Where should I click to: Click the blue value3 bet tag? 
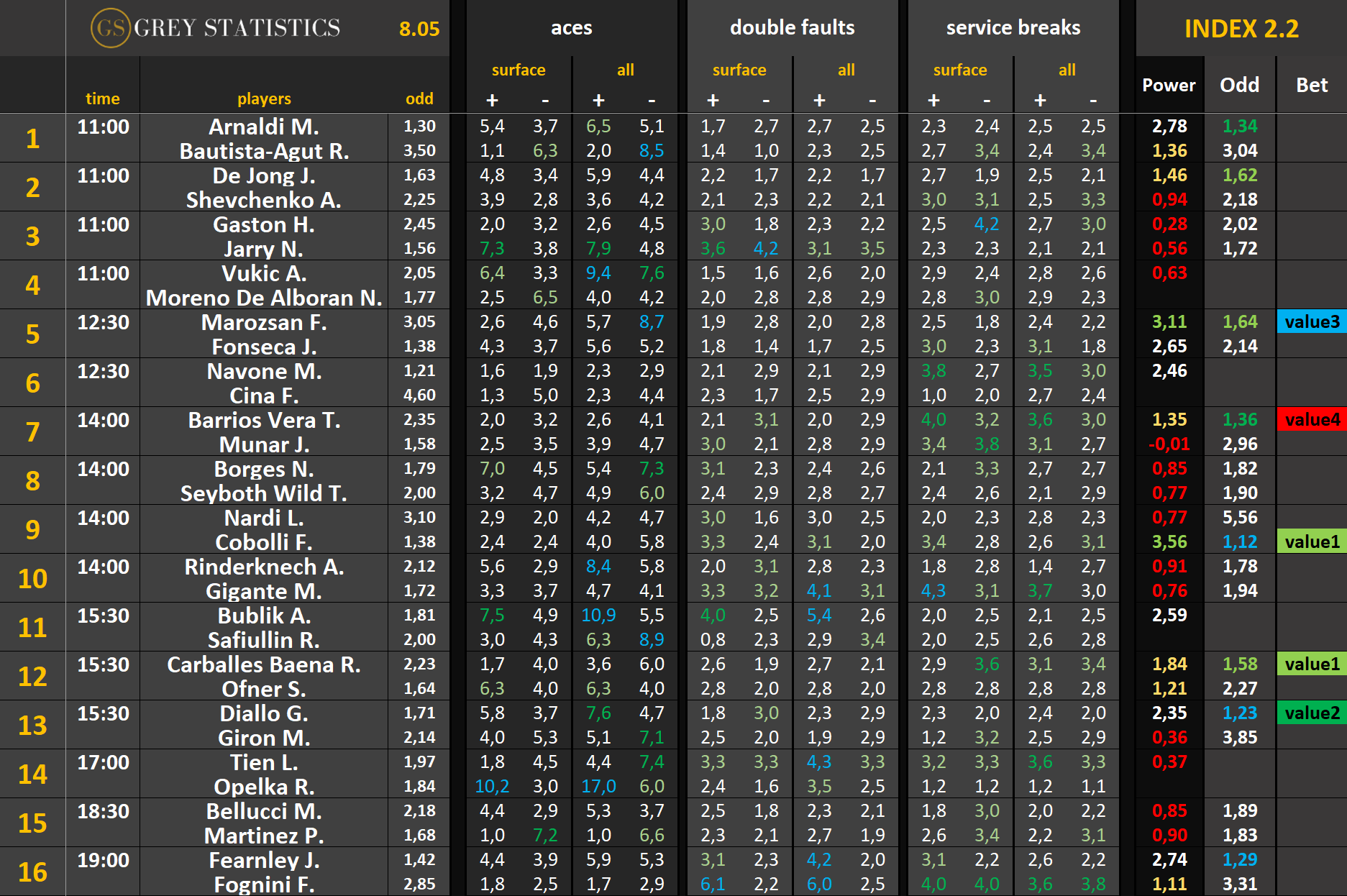[x=1312, y=321]
